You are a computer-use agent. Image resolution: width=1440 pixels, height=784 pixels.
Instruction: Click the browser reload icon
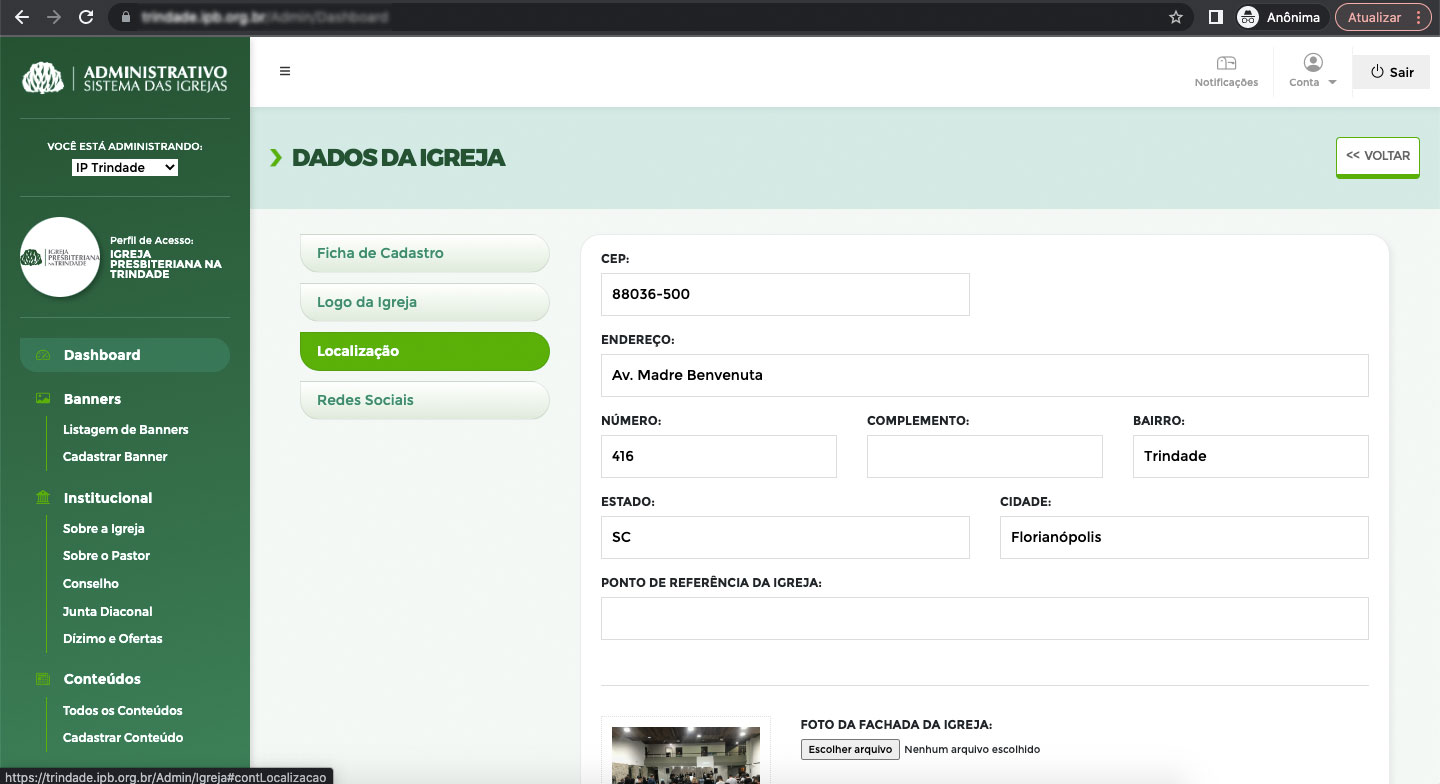(x=86, y=17)
